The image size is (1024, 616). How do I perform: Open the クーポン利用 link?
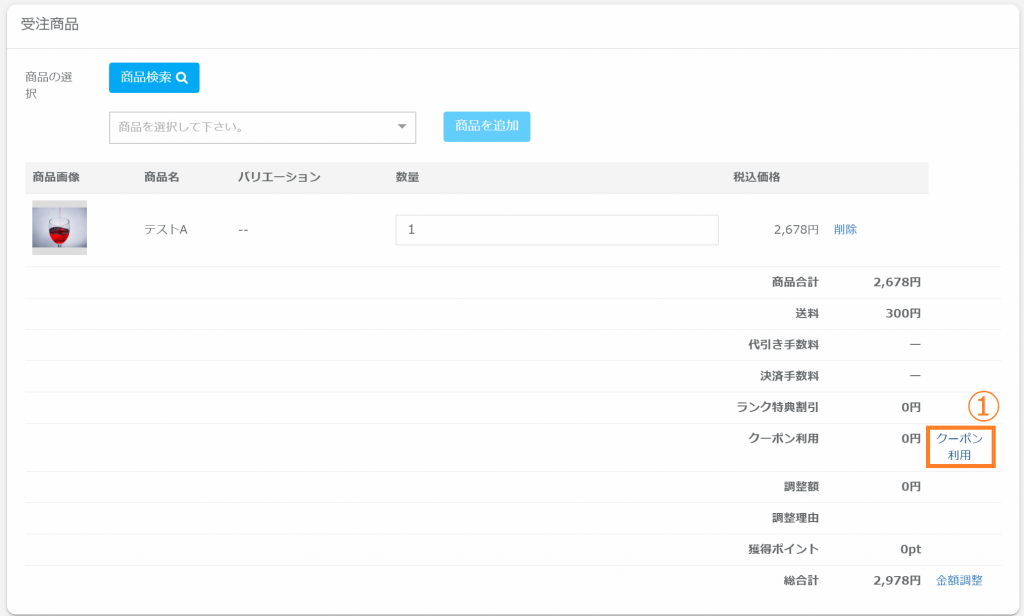click(959, 447)
